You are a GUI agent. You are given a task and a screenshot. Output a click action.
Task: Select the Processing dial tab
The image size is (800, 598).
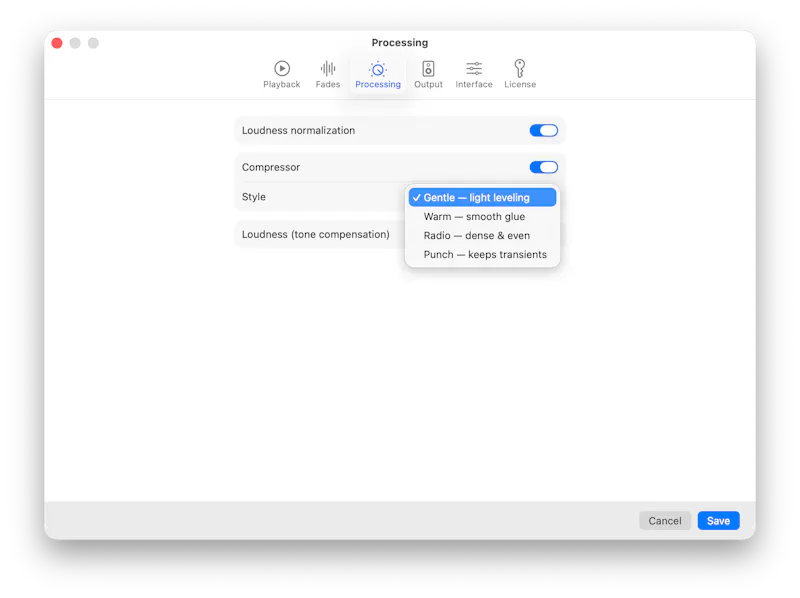(x=378, y=74)
